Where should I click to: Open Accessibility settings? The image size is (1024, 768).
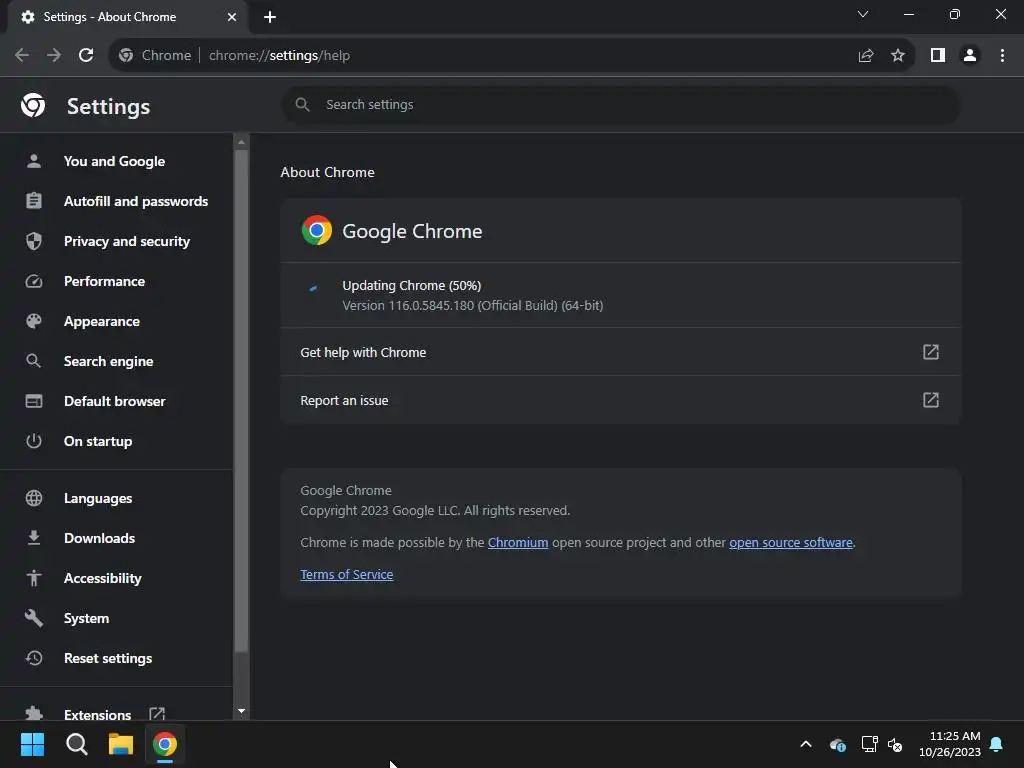pyautogui.click(x=103, y=578)
